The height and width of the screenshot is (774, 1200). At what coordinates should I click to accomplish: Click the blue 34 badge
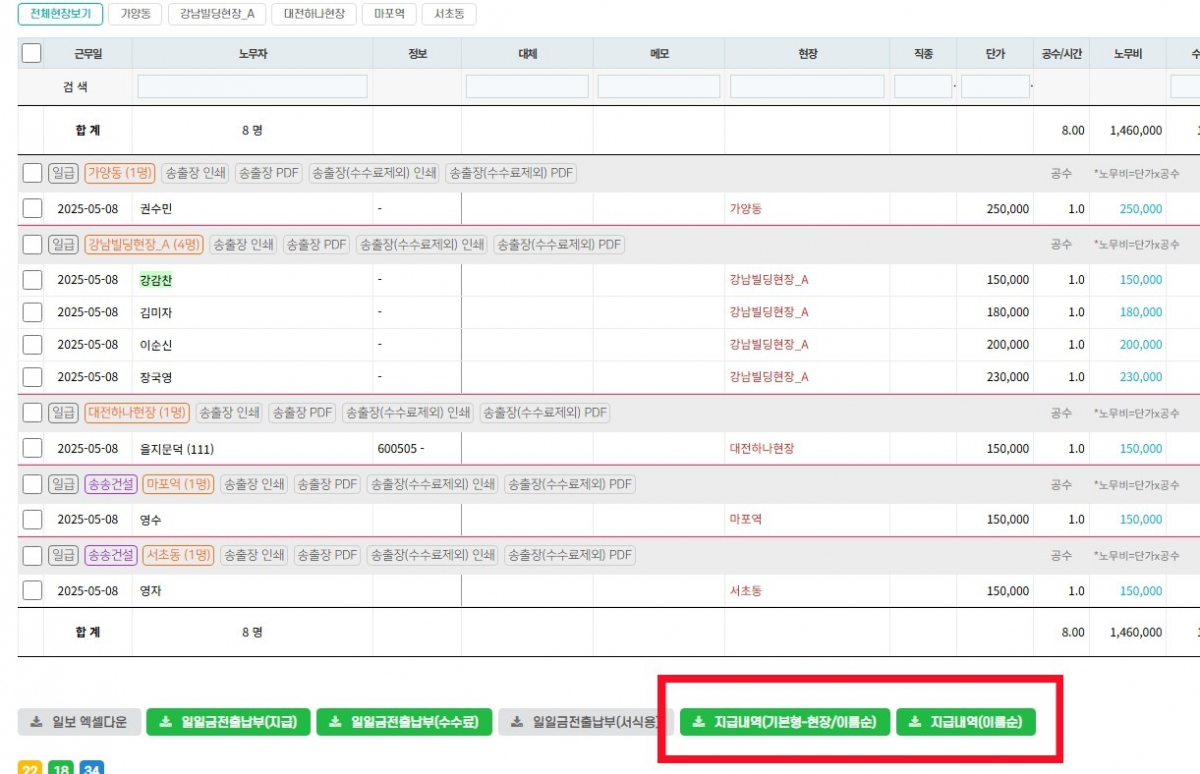point(92,768)
